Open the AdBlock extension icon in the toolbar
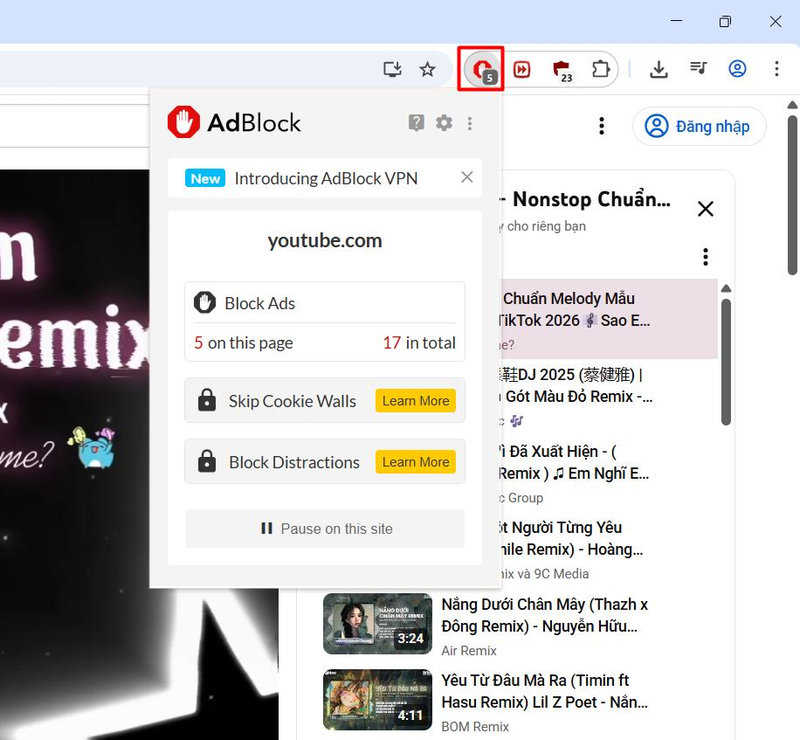800x740 pixels. (482, 69)
